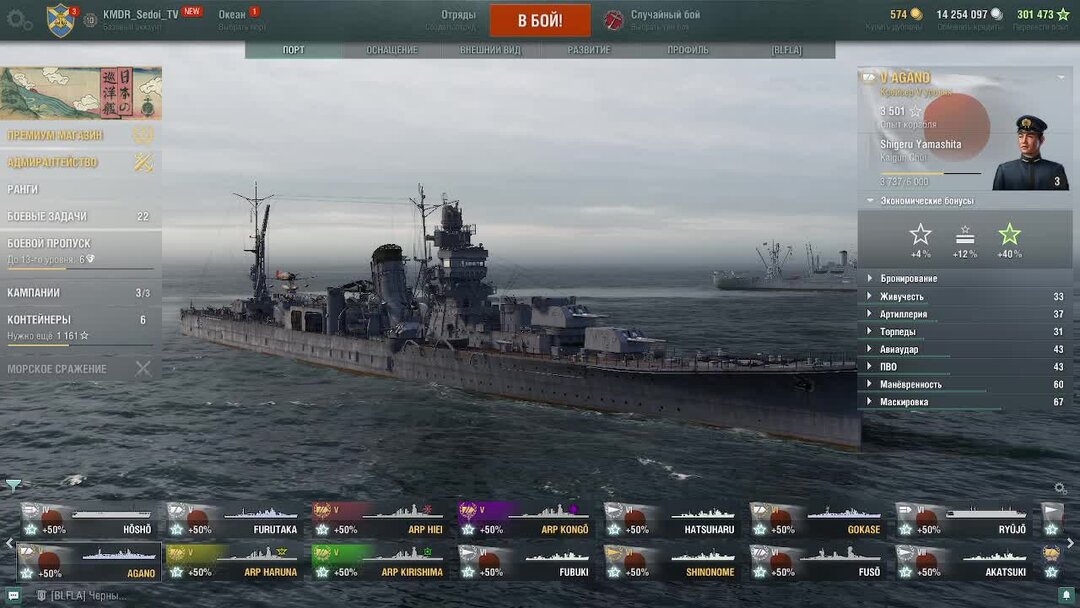
Task: Open the chat icon at bottom left
Action: point(13,595)
